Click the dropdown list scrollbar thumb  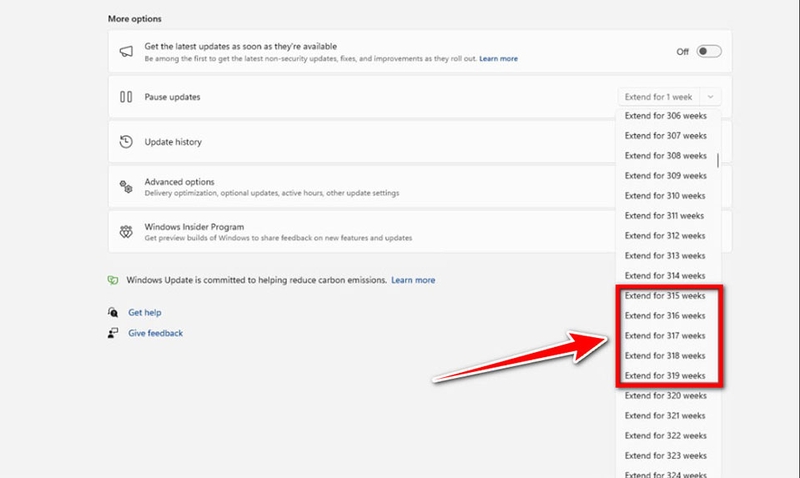(718, 160)
